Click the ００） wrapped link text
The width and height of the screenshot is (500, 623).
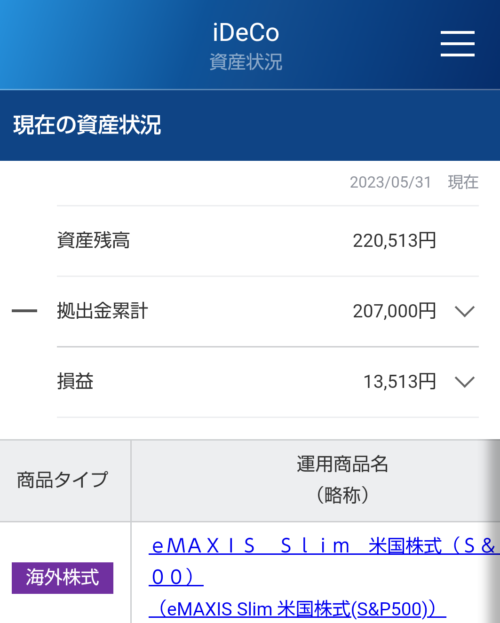tap(176, 577)
